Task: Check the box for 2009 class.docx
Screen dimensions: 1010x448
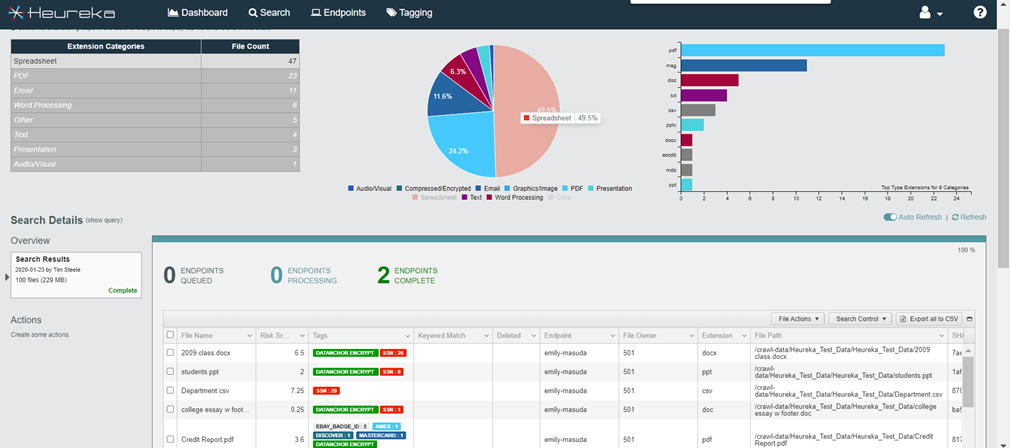Action: click(170, 353)
